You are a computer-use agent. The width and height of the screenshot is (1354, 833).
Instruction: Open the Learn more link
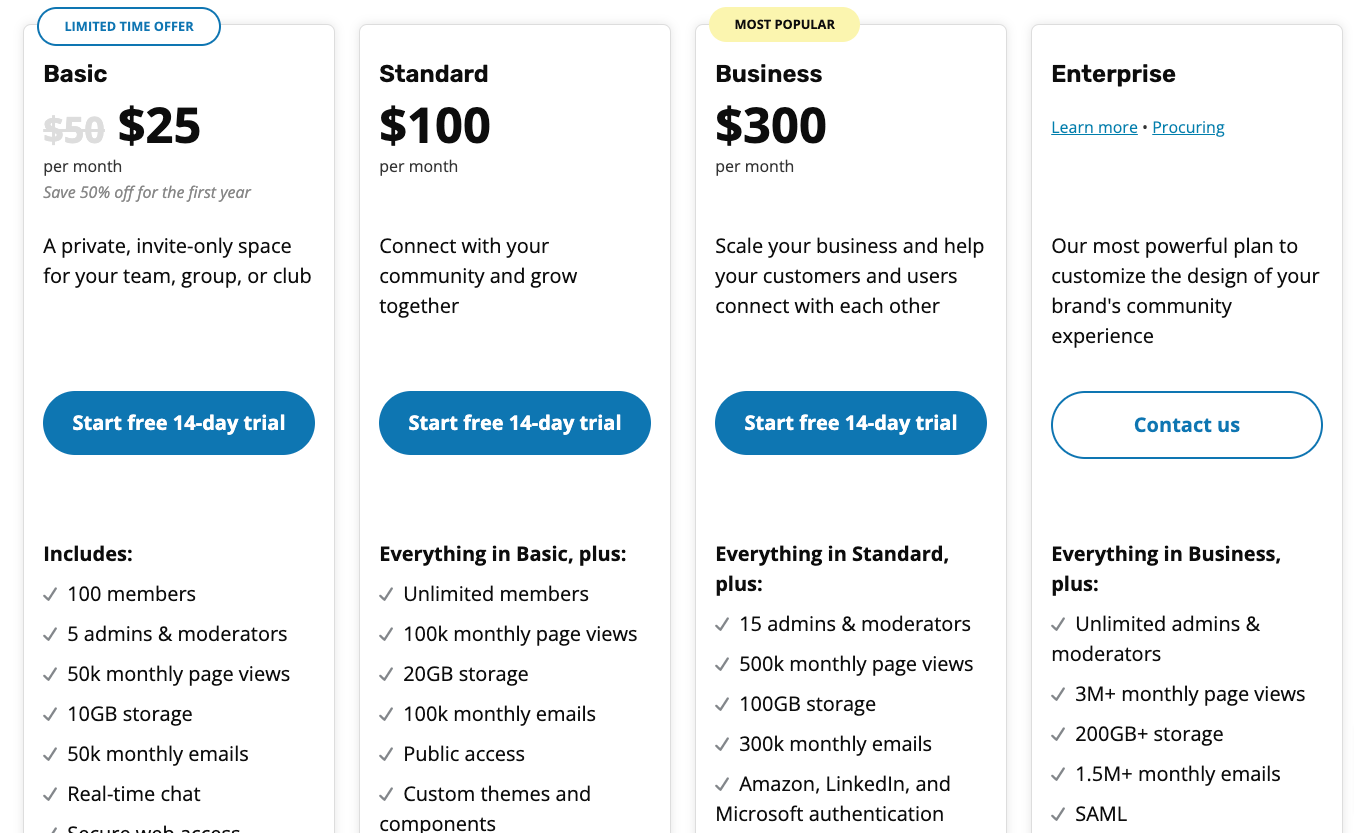[1094, 127]
